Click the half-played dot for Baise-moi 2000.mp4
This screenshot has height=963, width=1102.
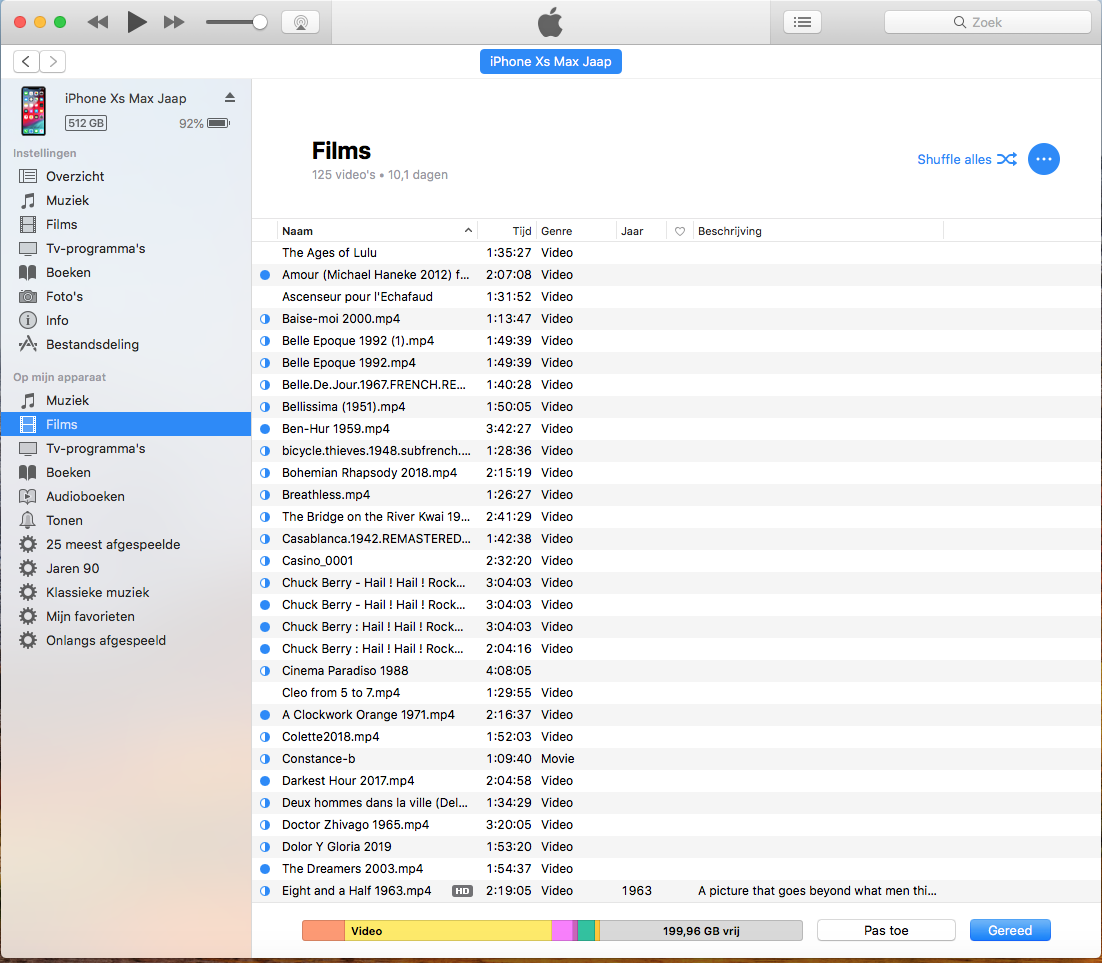[x=265, y=319]
